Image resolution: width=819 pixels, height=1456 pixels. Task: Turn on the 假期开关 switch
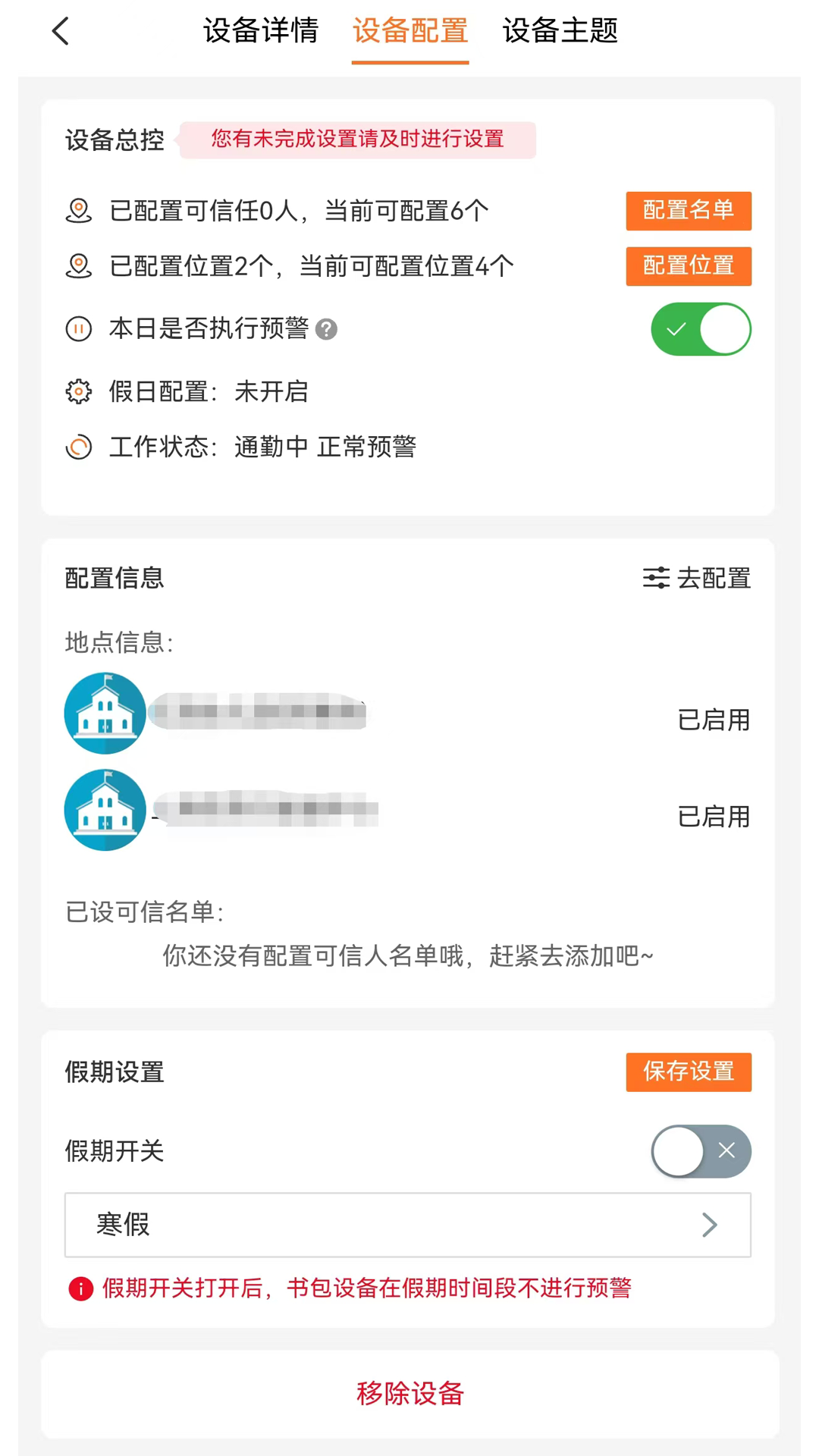coord(701,1151)
